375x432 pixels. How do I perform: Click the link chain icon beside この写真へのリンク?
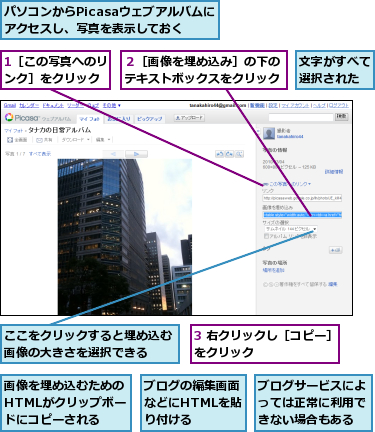point(265,184)
